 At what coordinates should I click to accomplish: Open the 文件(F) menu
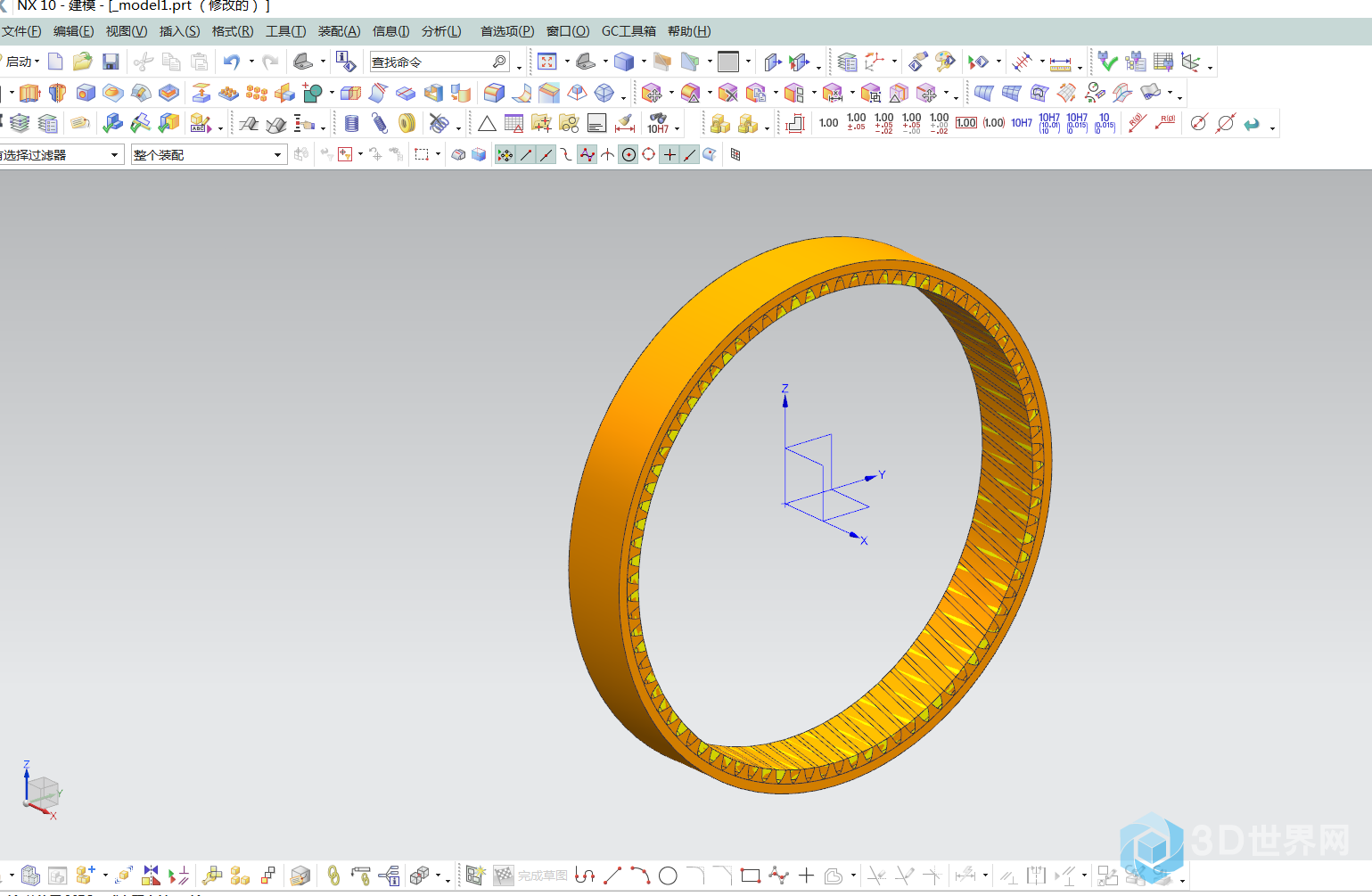[x=21, y=31]
